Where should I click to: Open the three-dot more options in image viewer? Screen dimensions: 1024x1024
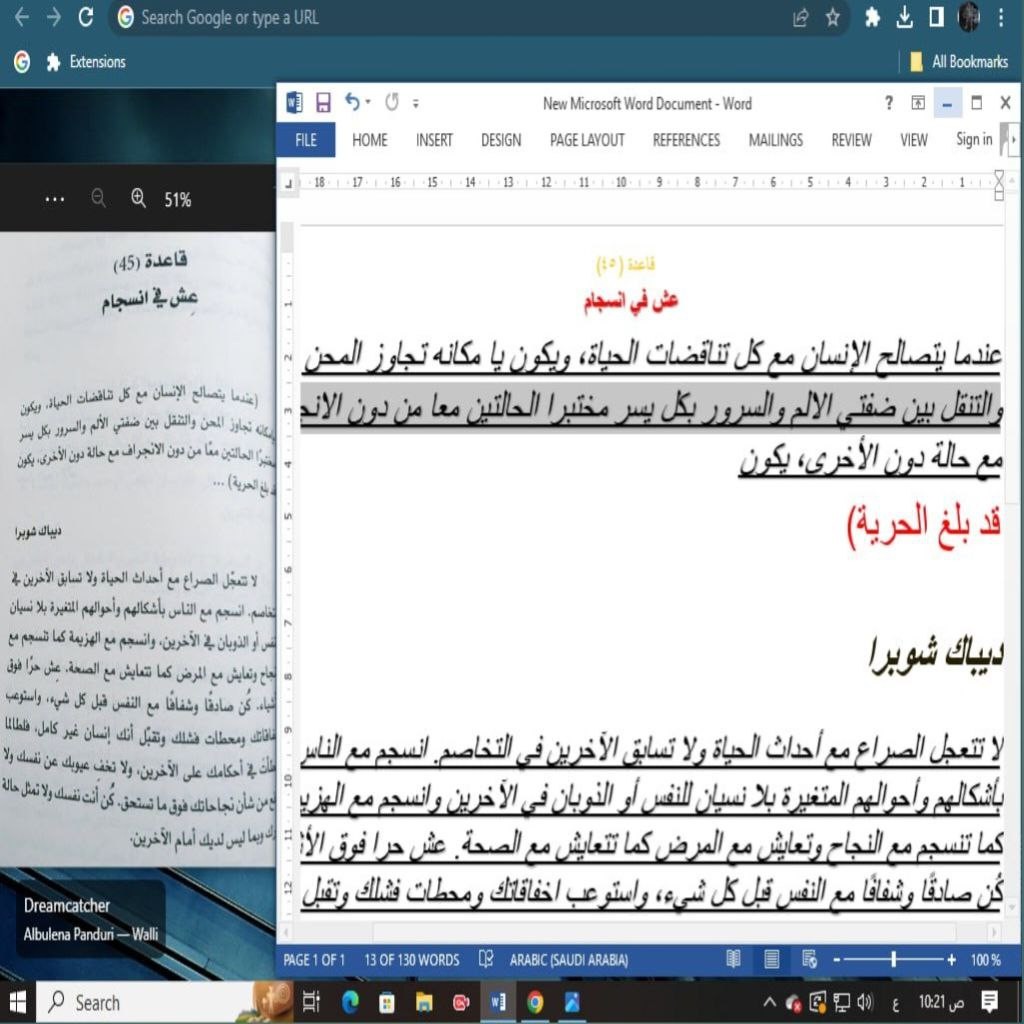55,199
